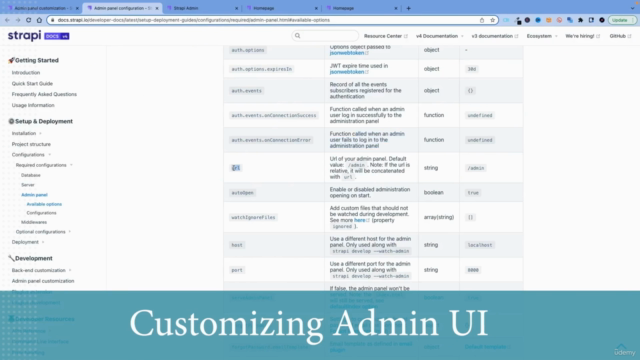This screenshot has width=640, height=360.
Task: Jump to Configurations subsection
Action: pyautogui.click(x=41, y=213)
